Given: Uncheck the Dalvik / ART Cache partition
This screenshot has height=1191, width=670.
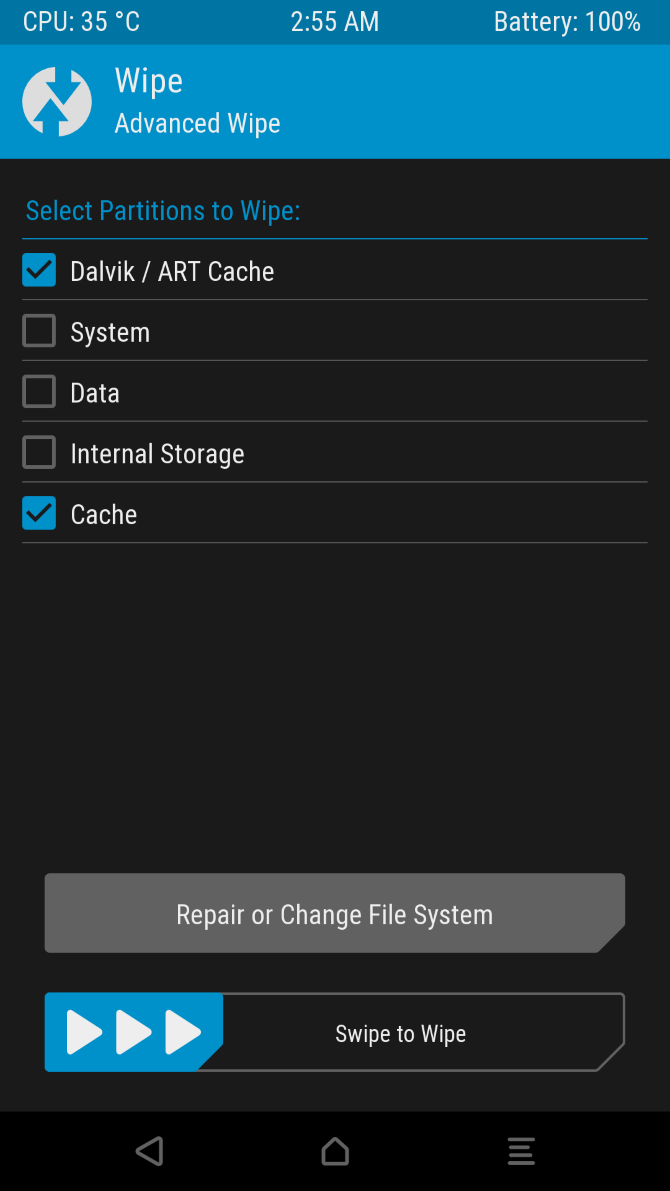Looking at the screenshot, I should [38, 270].
